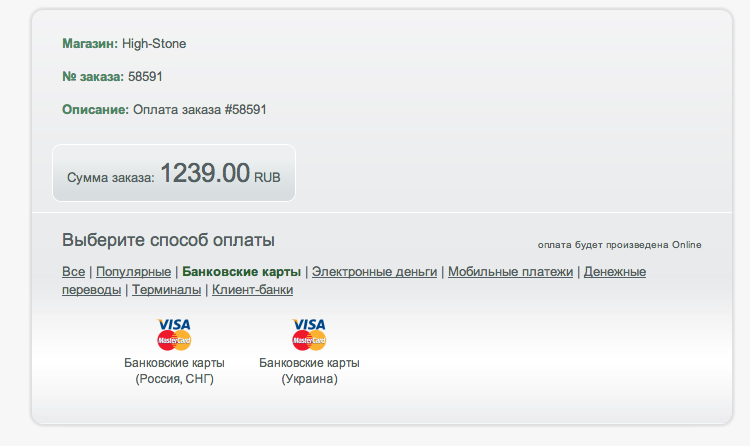The width and height of the screenshot is (750, 446).
Task: Click the Оплата заказа #58591 description
Action: [x=199, y=110]
